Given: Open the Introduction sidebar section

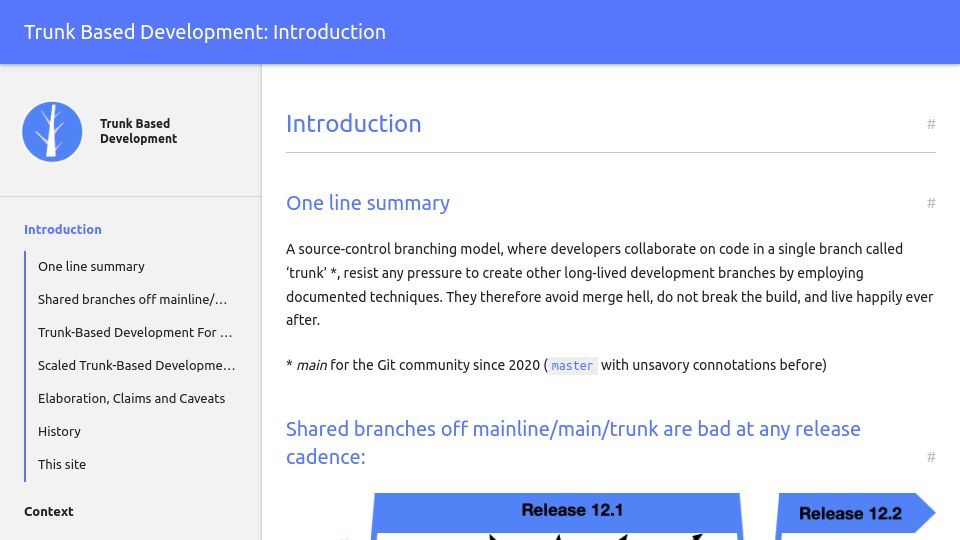Looking at the screenshot, I should tap(62, 230).
